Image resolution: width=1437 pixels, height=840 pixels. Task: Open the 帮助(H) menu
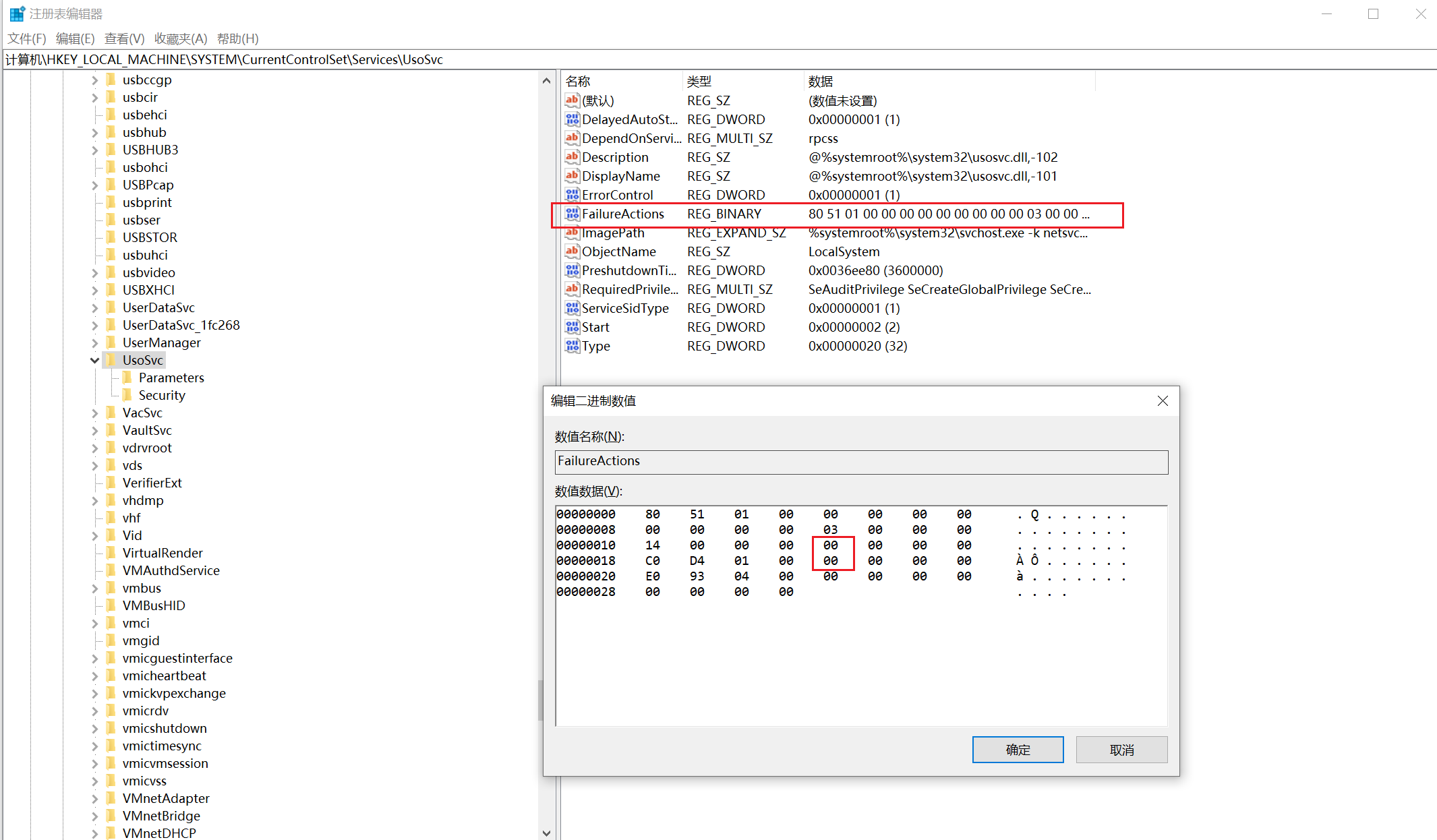[x=238, y=38]
